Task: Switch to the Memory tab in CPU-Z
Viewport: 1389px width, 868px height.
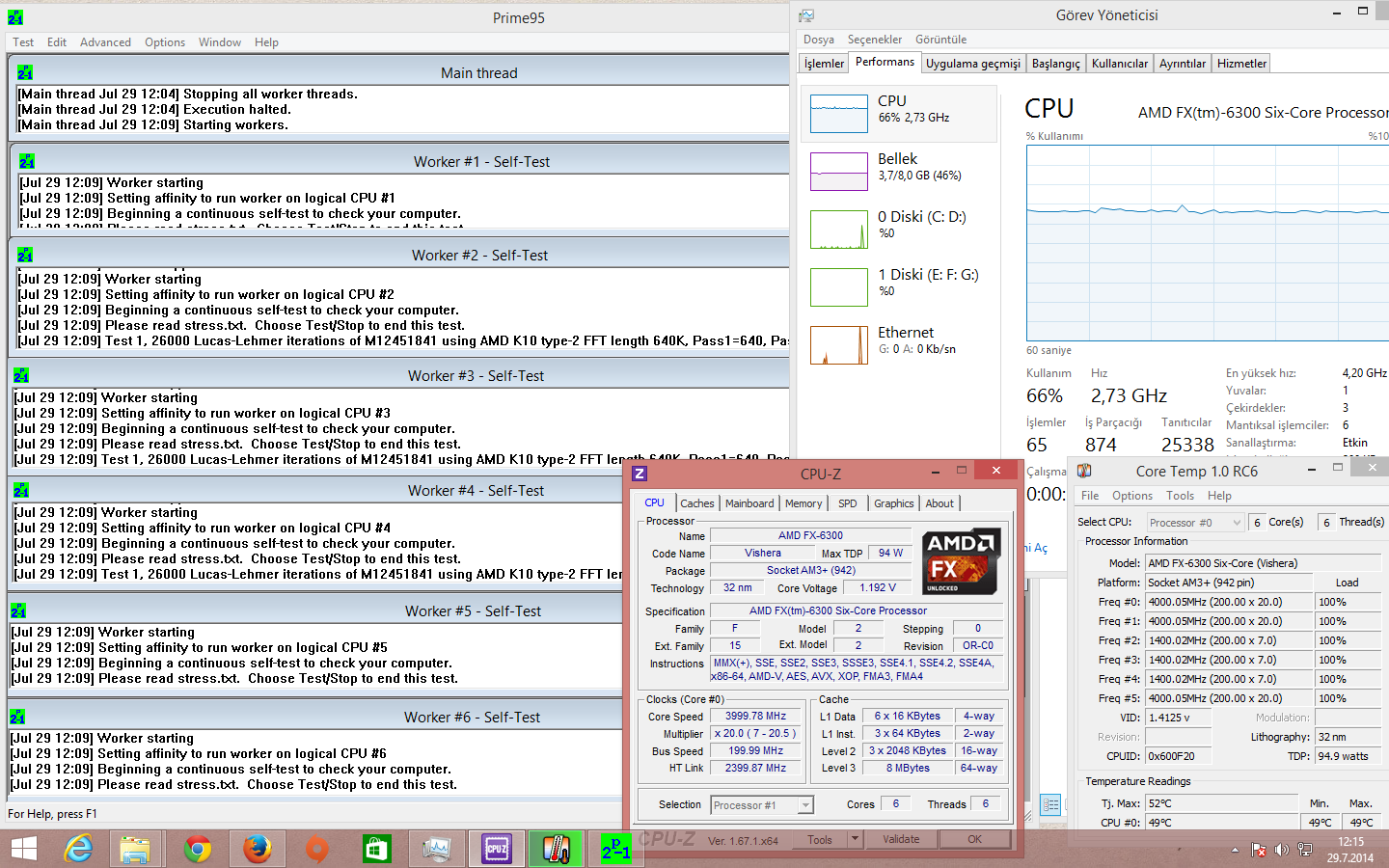Action: [x=803, y=503]
